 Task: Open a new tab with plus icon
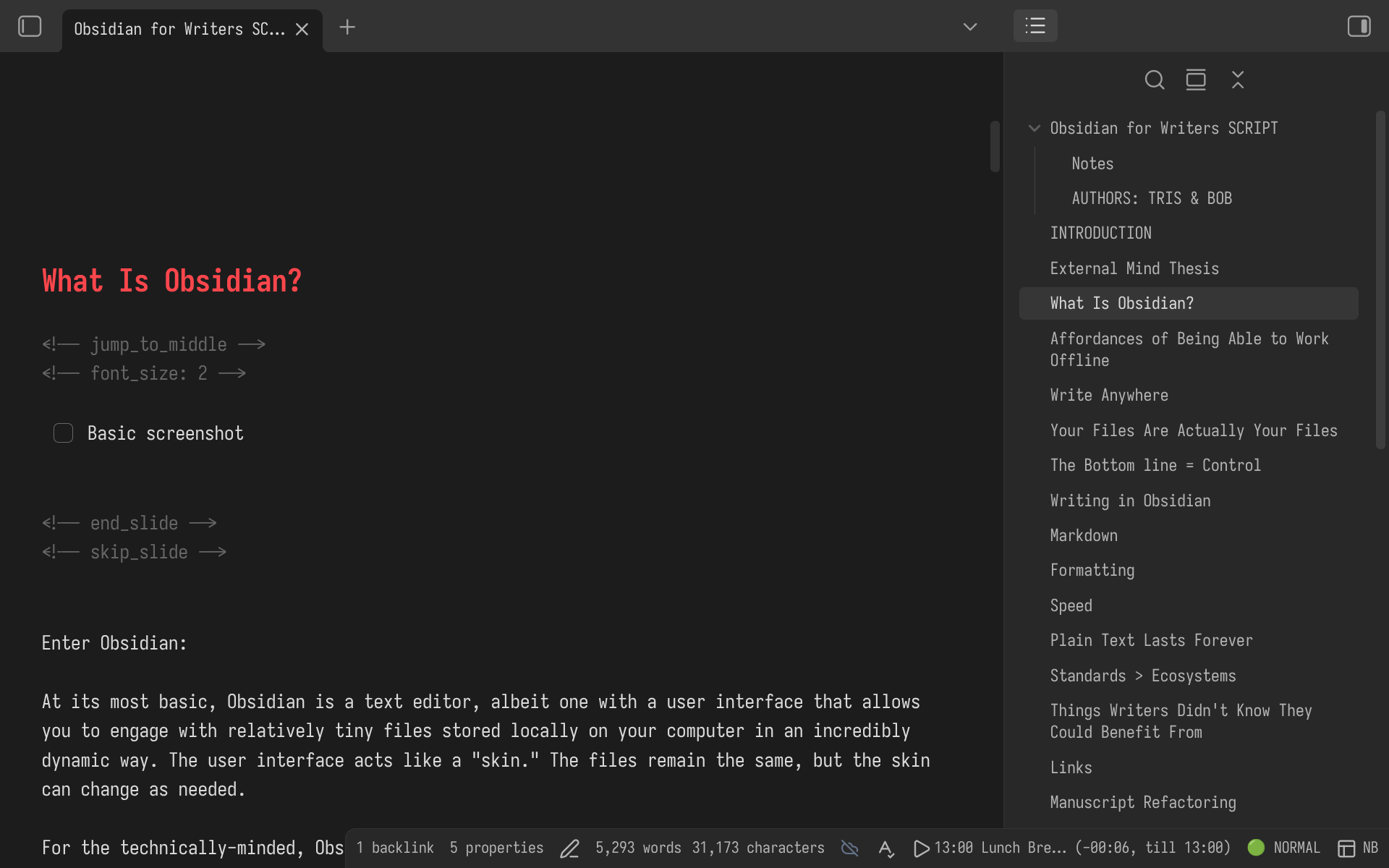tap(347, 27)
